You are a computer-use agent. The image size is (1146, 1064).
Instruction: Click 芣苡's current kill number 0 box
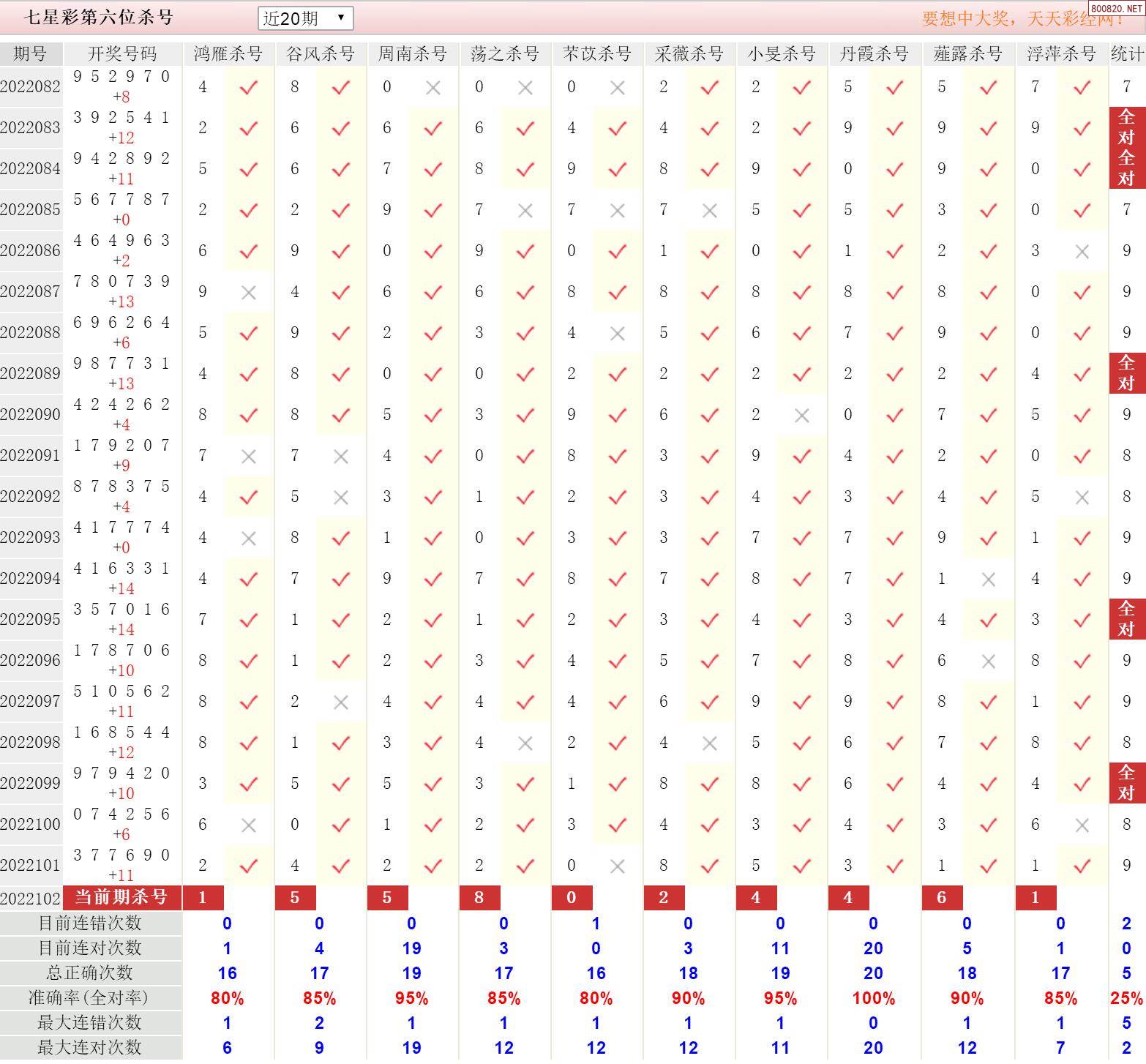click(x=572, y=897)
